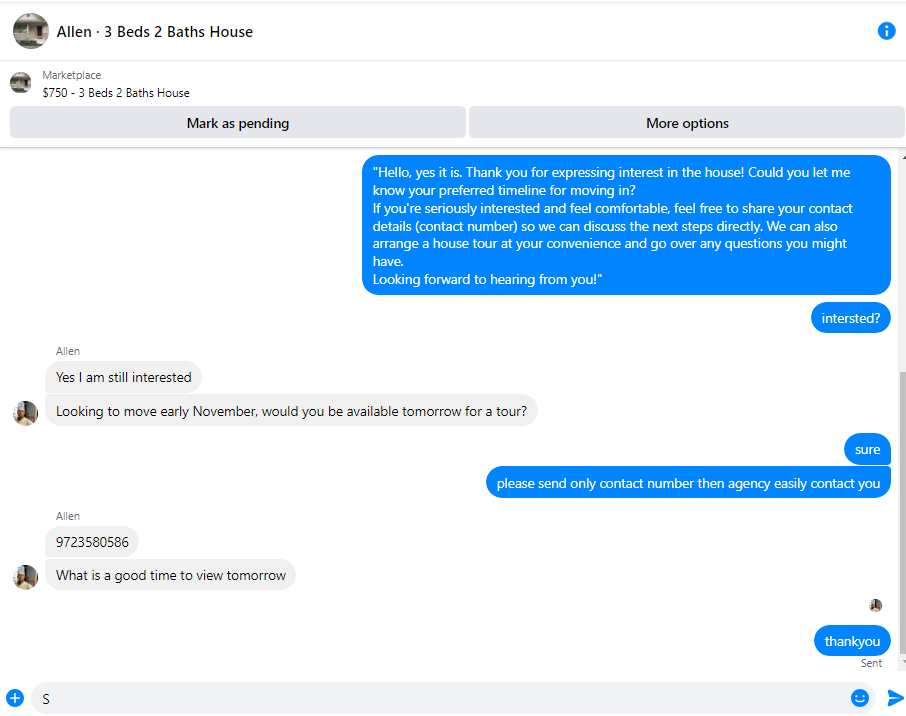Screen dimensions: 906x716
Task: Click the Marketplace listing thumbnail image
Action: click(21, 83)
